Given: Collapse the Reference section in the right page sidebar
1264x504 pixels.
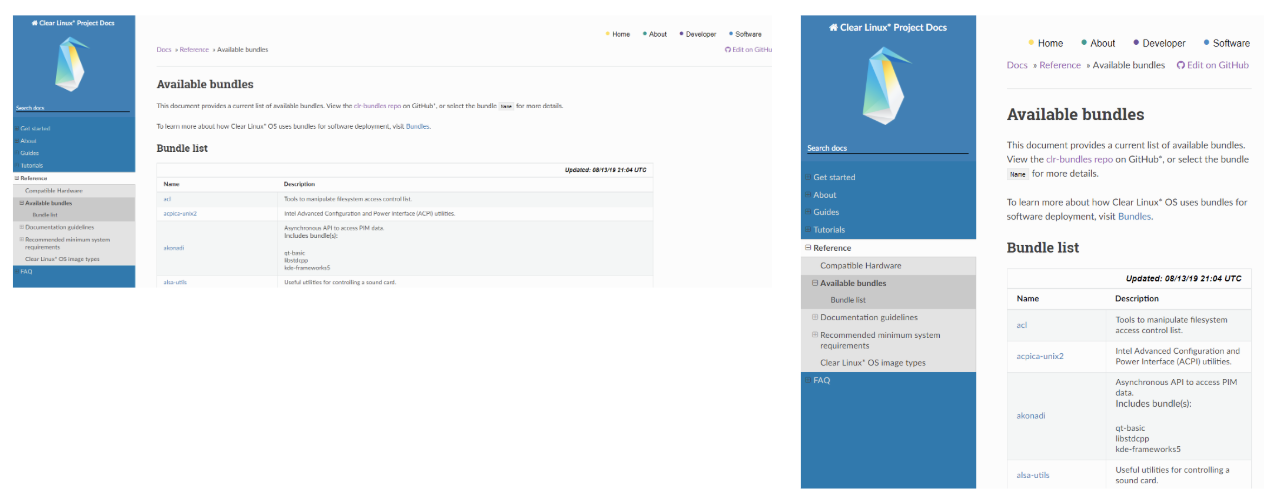Looking at the screenshot, I should tap(808, 248).
